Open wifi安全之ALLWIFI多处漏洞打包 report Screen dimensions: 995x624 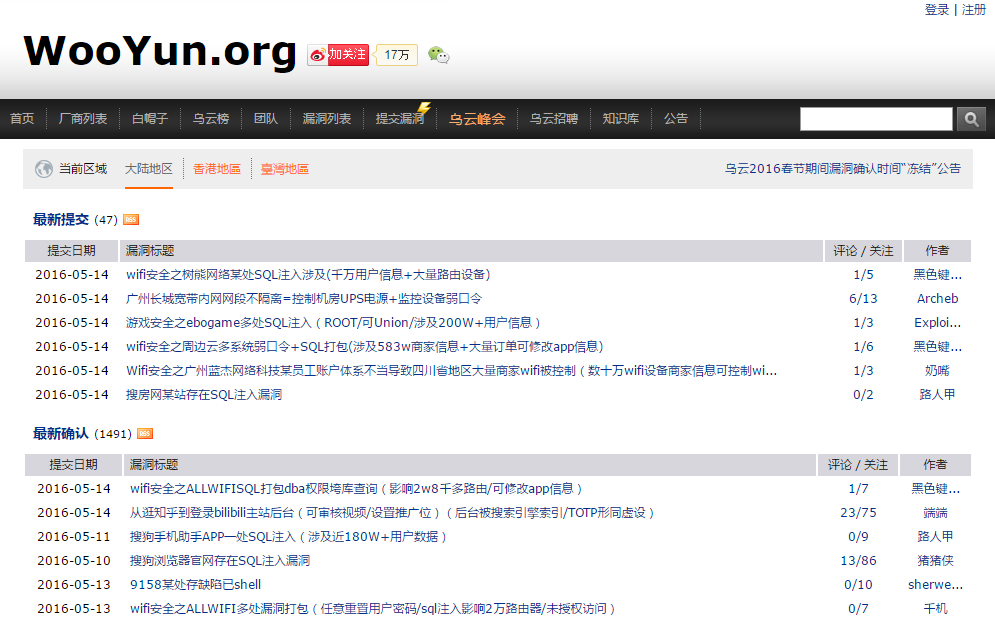373,609
